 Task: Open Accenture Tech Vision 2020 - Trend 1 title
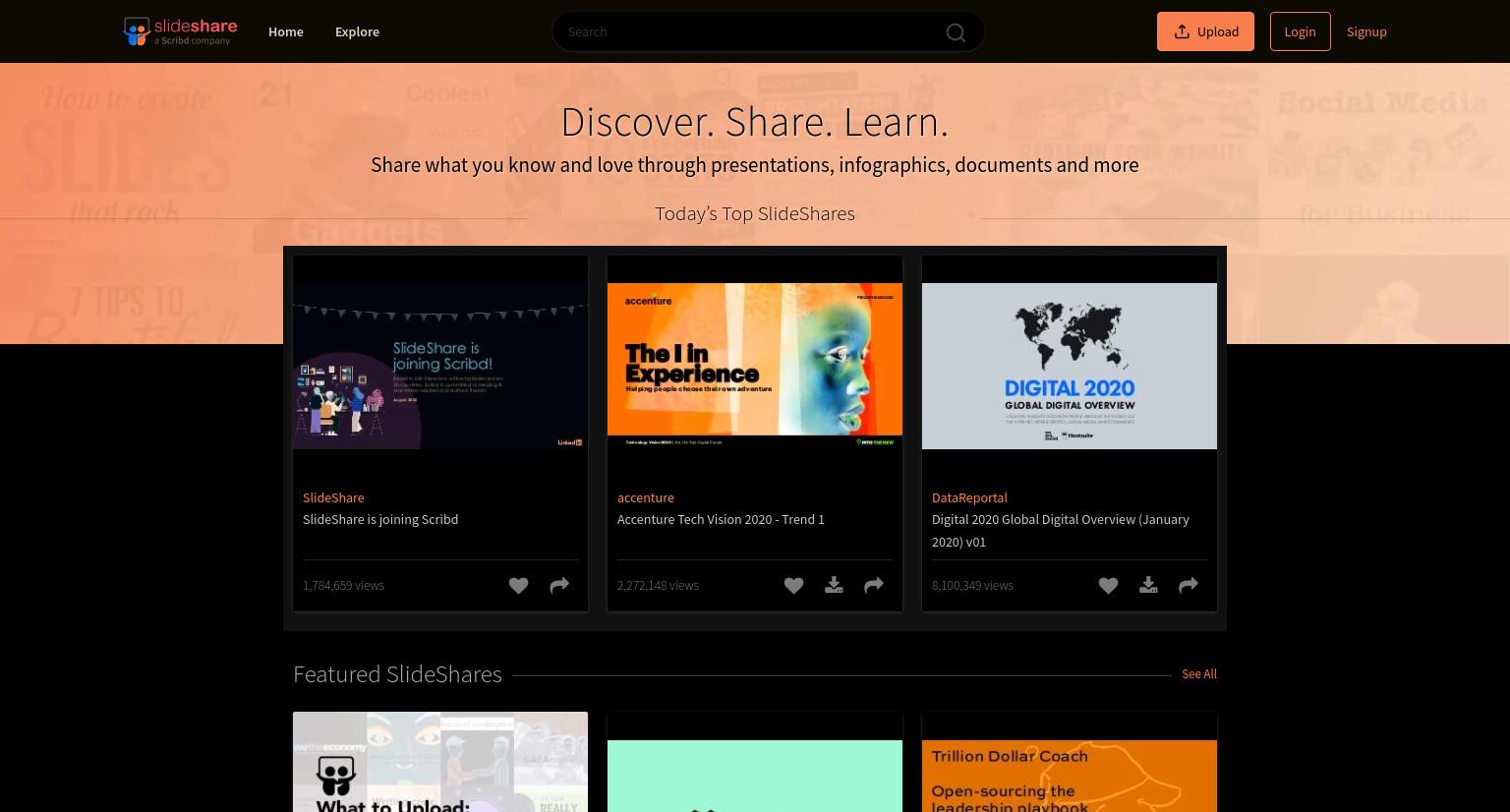pos(721,519)
